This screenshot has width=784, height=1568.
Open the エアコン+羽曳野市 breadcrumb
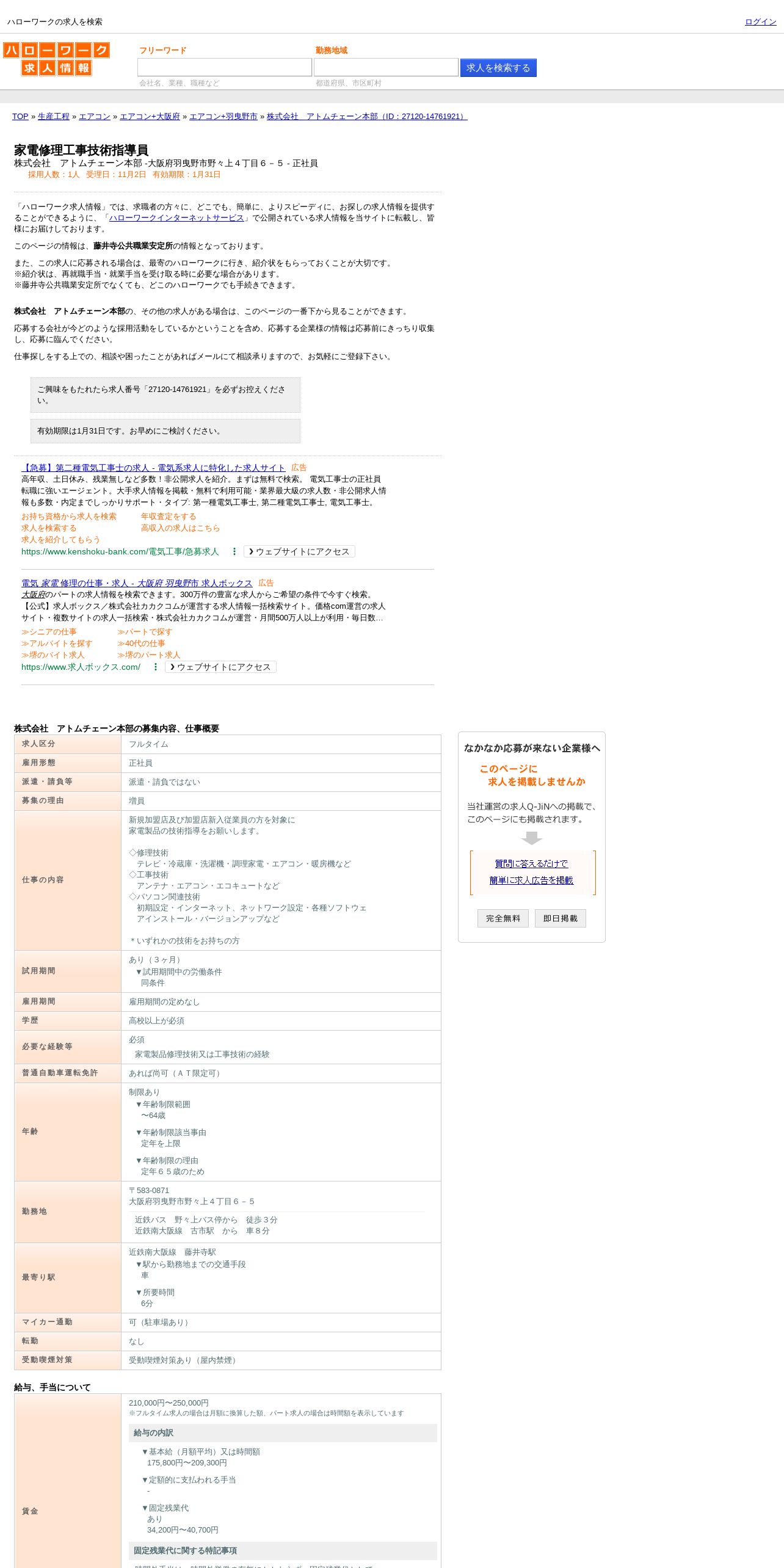(x=223, y=117)
